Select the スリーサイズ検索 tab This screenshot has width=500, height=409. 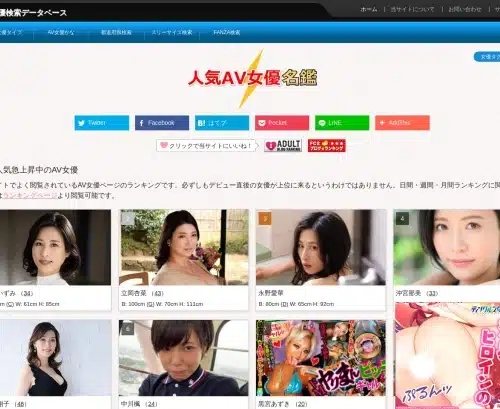172,32
